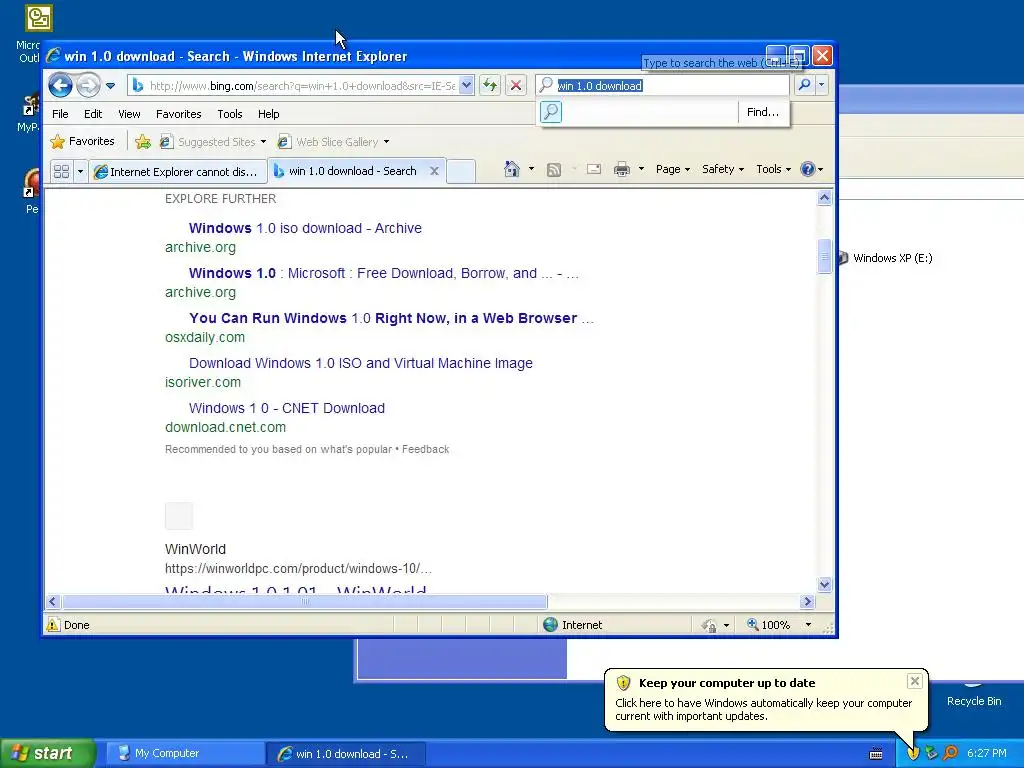Click the horizontal scrollbar right arrow
1024x768 pixels.
[x=808, y=601]
